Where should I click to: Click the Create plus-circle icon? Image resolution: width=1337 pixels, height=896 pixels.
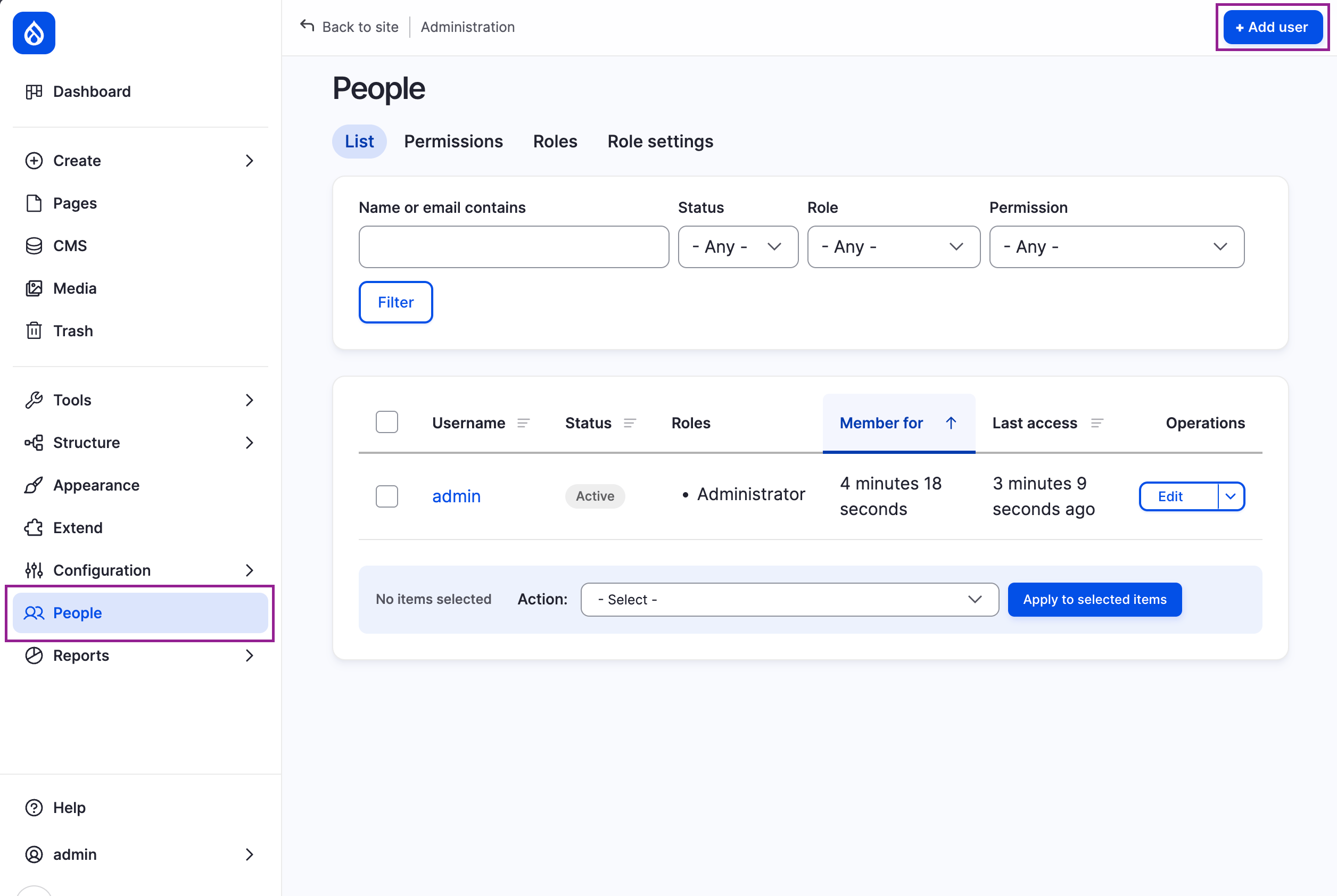click(34, 161)
